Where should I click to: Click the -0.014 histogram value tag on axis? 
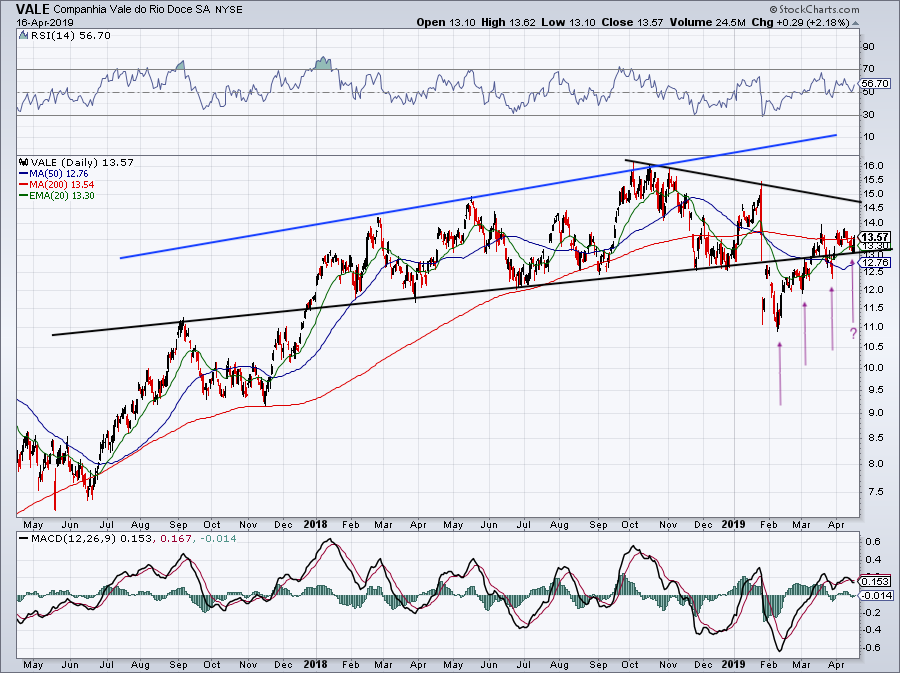coord(876,596)
